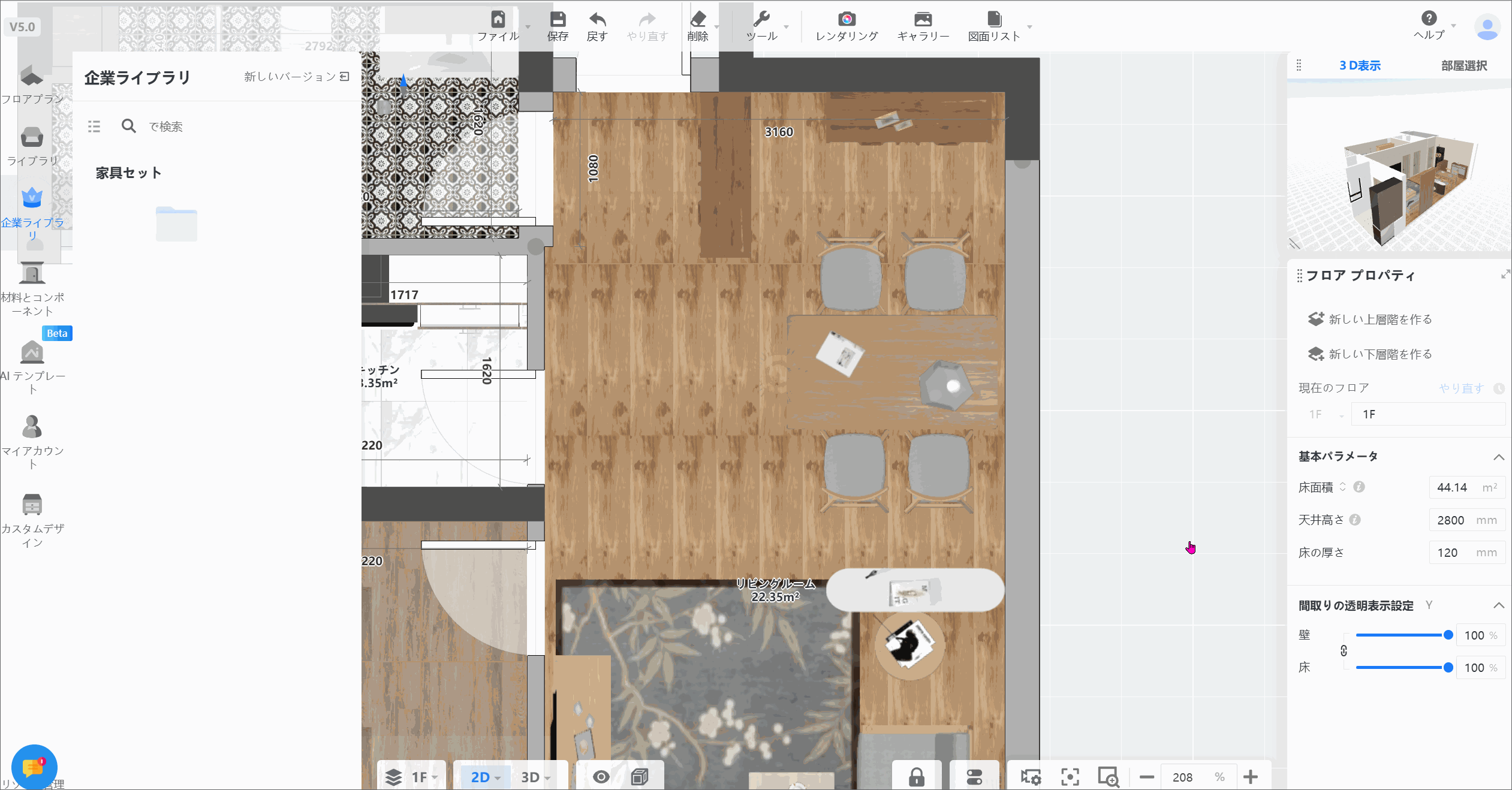Click the 戻す undo arrow

[x=597, y=19]
